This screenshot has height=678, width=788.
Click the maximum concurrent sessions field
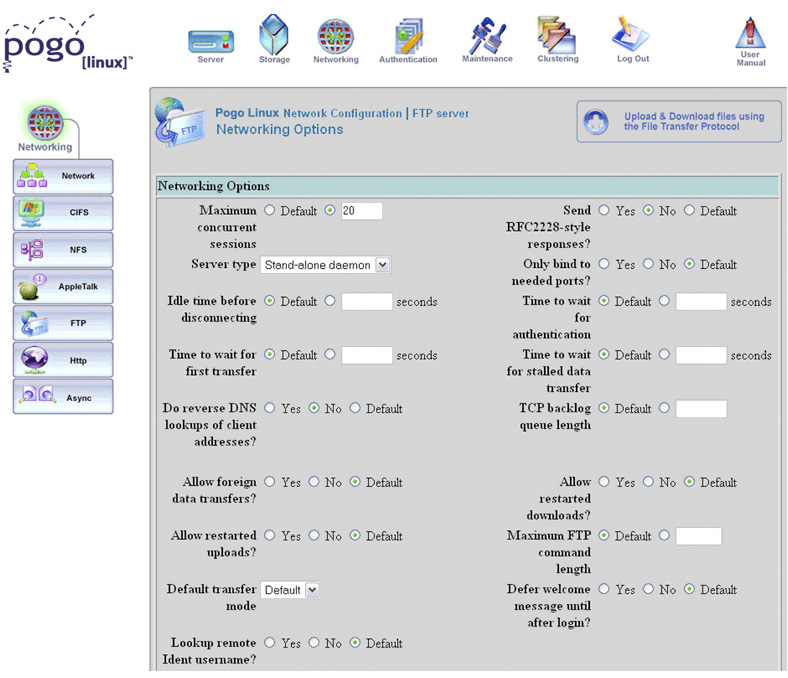pos(361,211)
